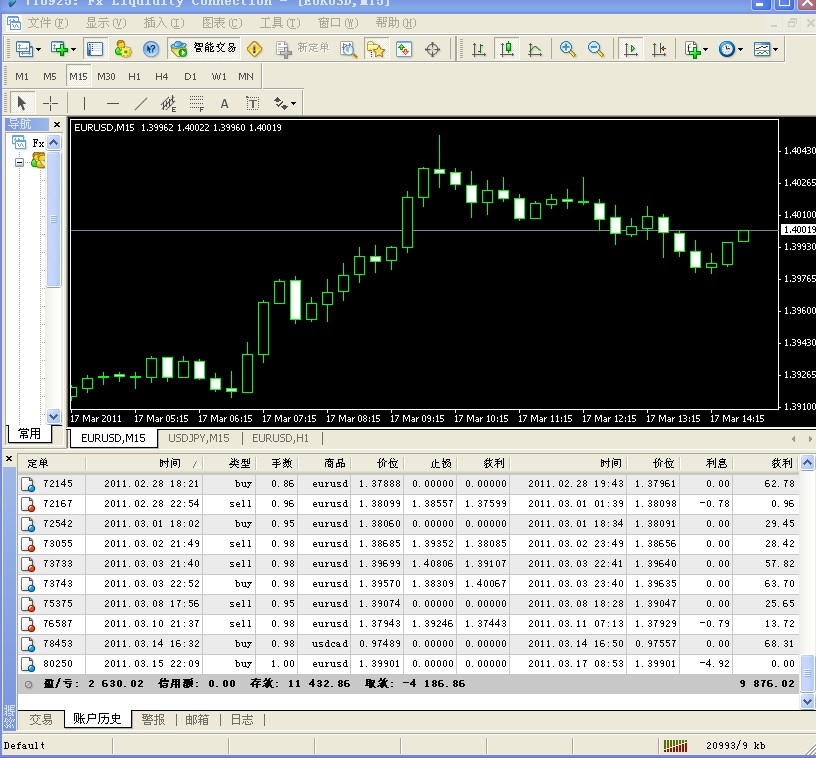Enable chart auto scroll icon
The height and width of the screenshot is (758, 816).
(631, 48)
